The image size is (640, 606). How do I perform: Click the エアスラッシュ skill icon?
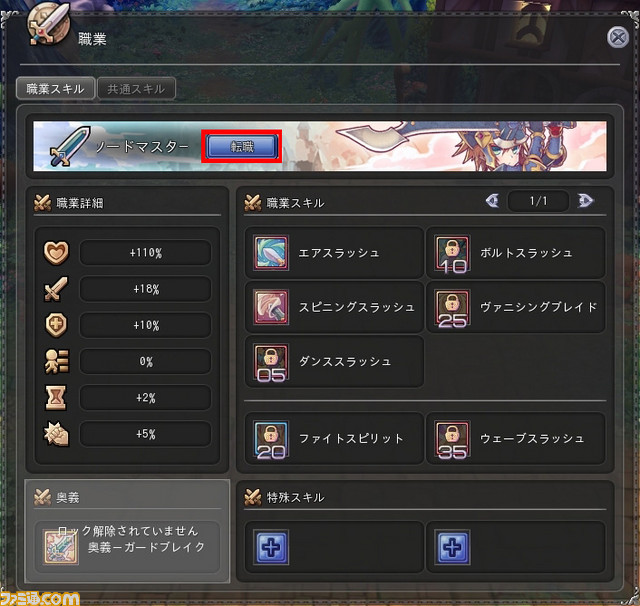271,253
